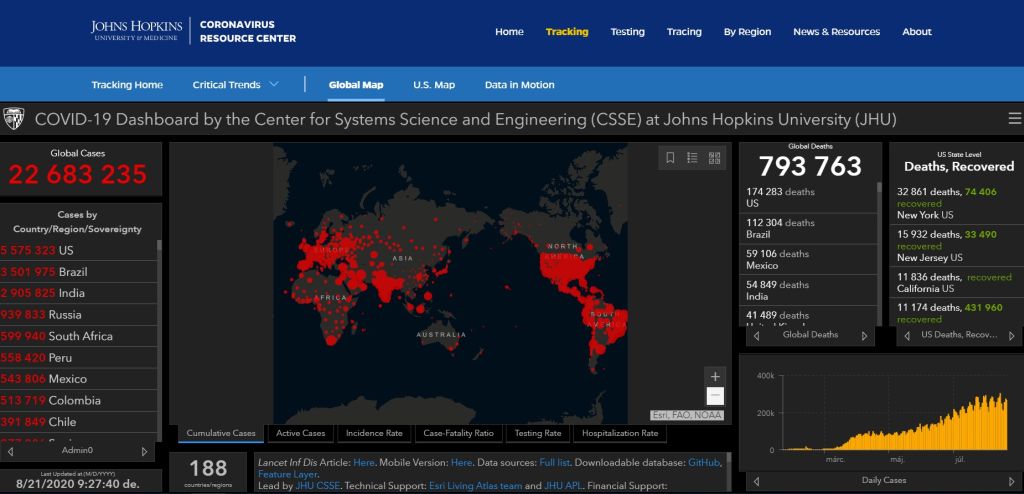The image size is (1024, 494).
Task: Switch to Global Map tab
Action: click(x=356, y=85)
